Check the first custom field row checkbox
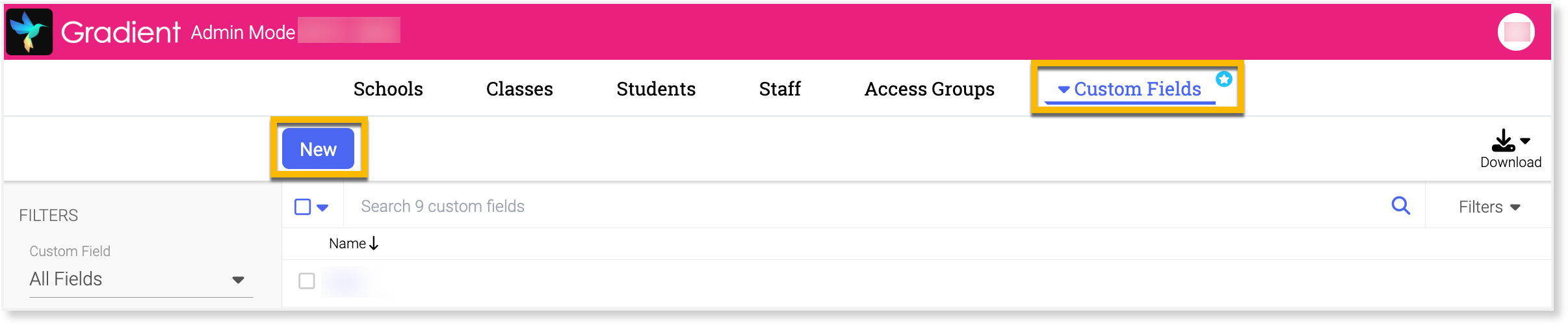 pyautogui.click(x=307, y=281)
